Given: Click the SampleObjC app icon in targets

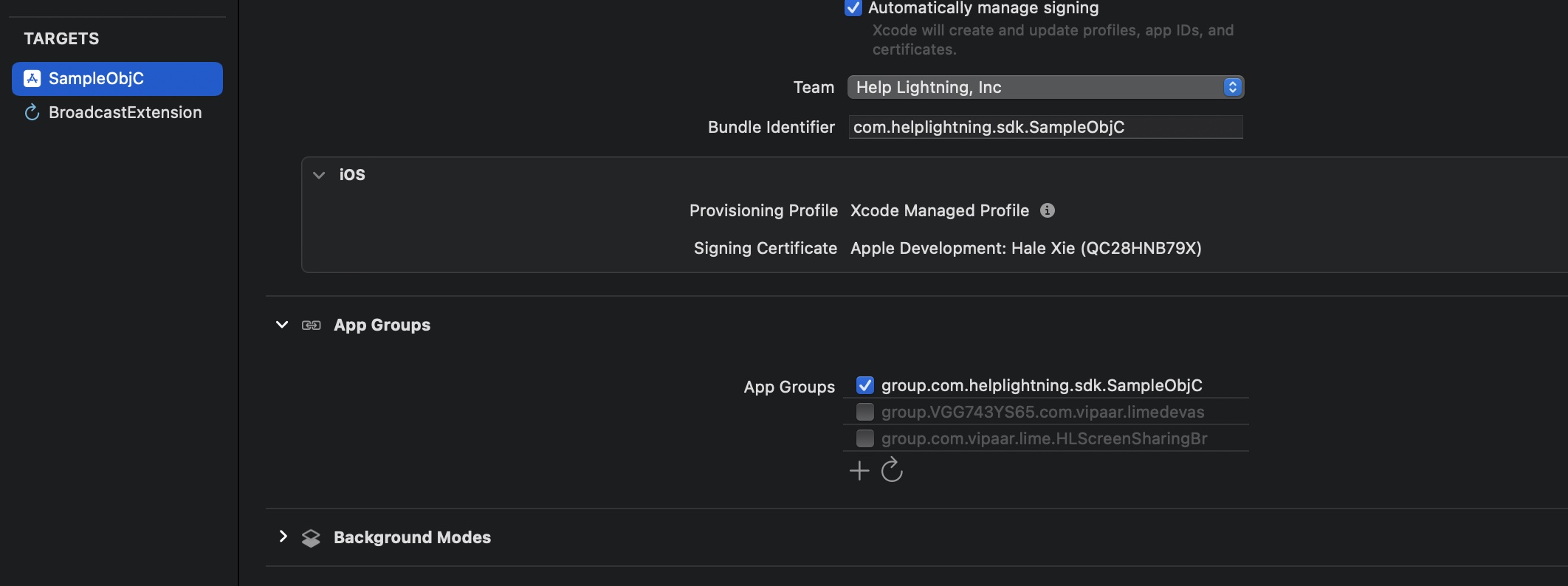Looking at the screenshot, I should pyautogui.click(x=32, y=79).
